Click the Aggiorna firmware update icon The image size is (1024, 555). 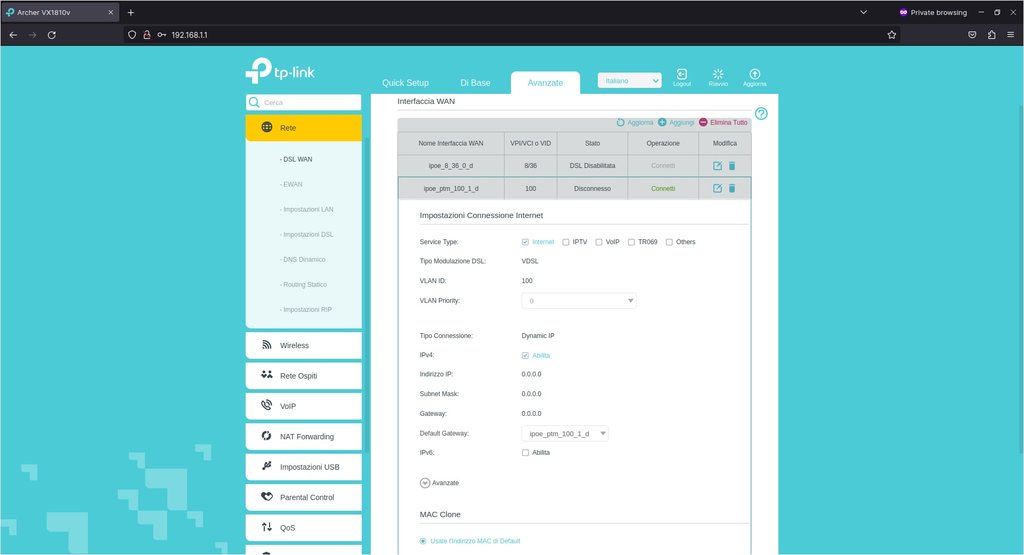[755, 74]
